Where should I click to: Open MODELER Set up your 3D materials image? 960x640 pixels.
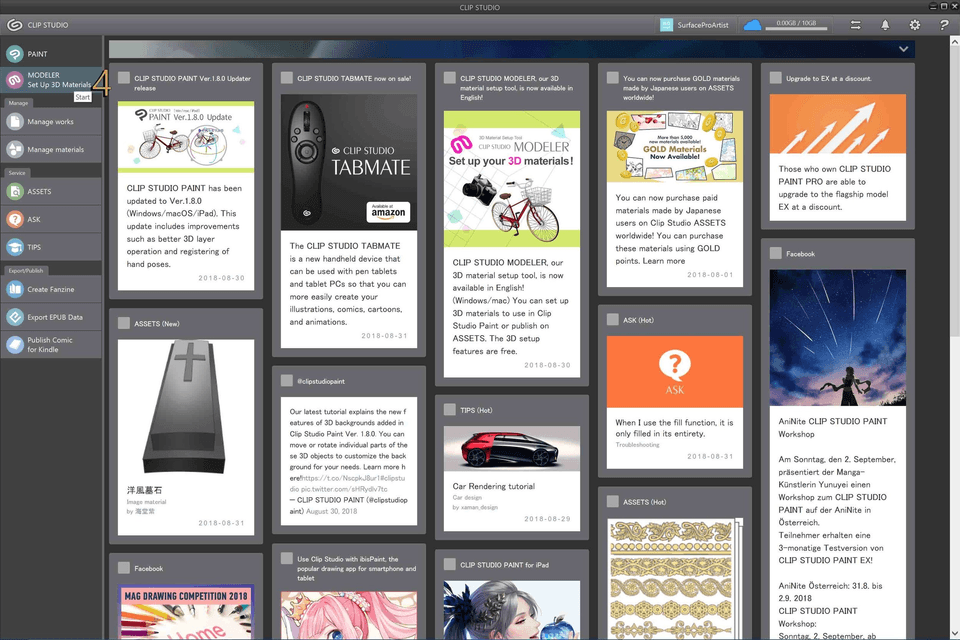pos(512,179)
